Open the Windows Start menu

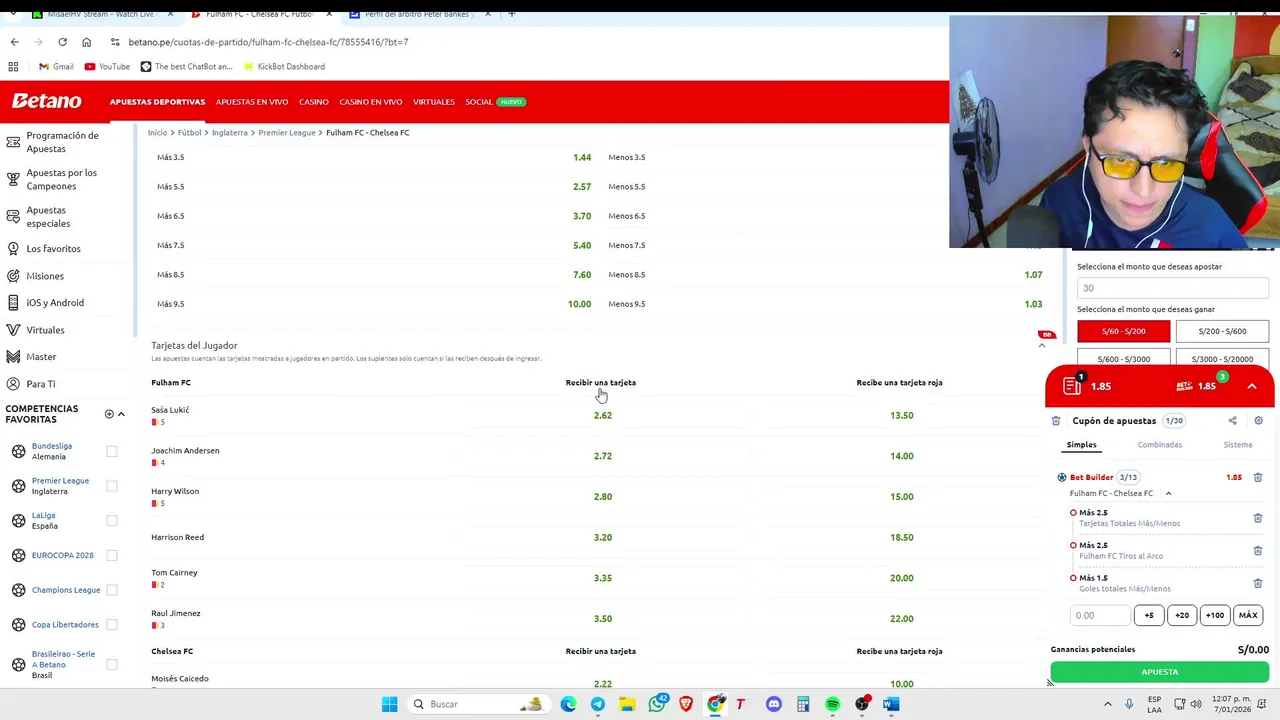coord(390,704)
